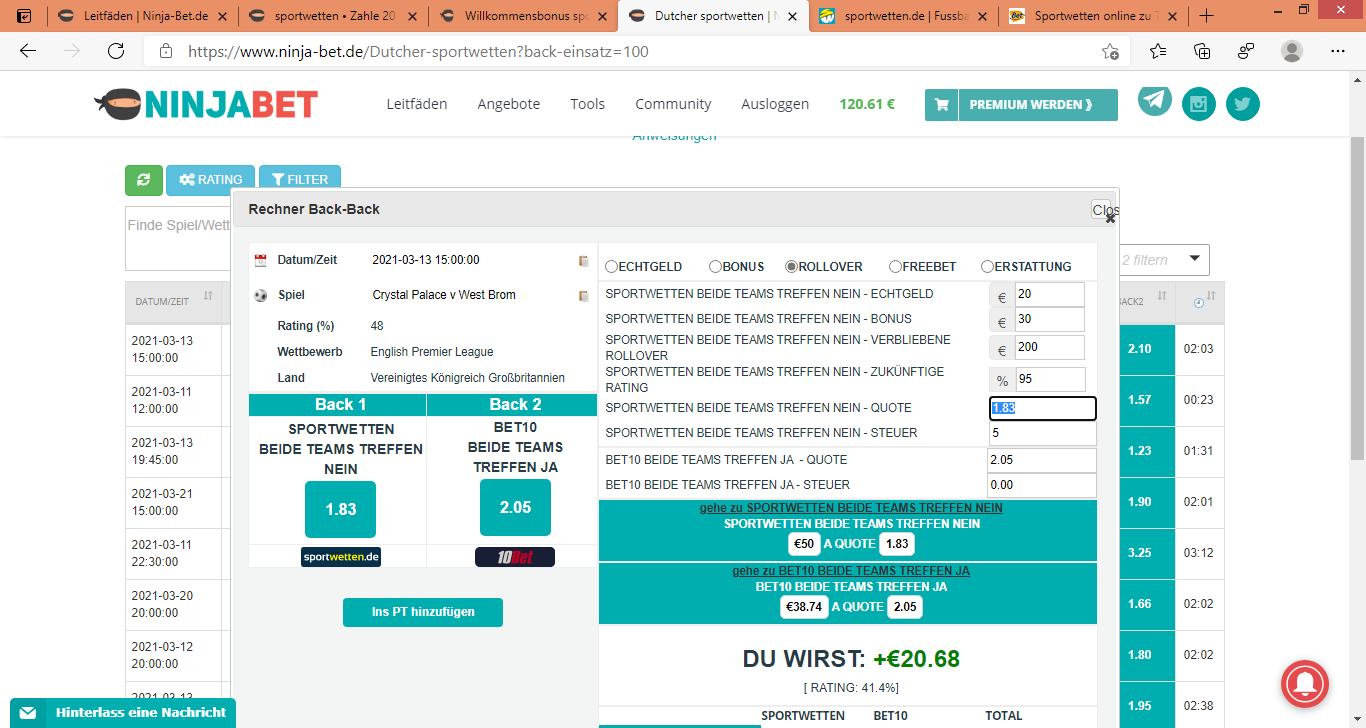The height and width of the screenshot is (728, 1366).
Task: Open browser profile avatar
Action: coord(1292,51)
